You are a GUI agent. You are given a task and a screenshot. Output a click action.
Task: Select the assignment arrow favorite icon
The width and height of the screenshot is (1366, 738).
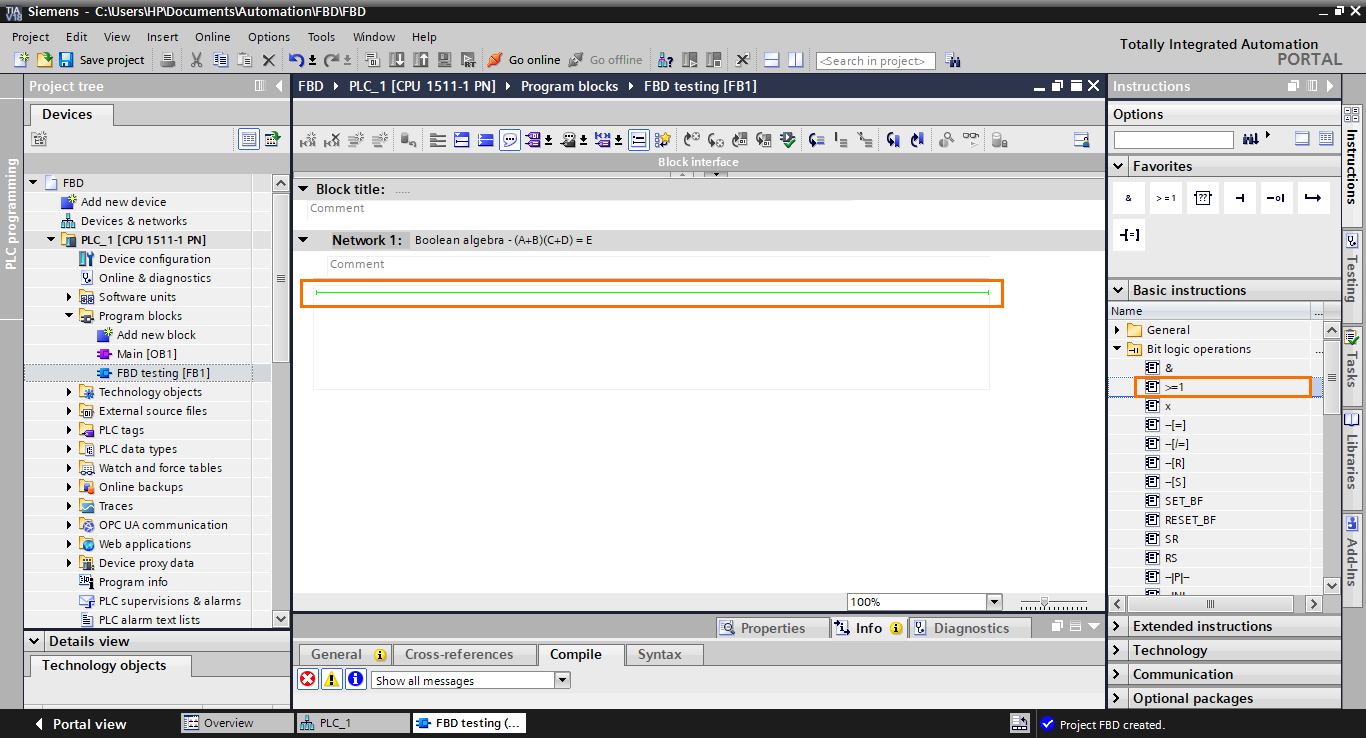coord(1313,197)
